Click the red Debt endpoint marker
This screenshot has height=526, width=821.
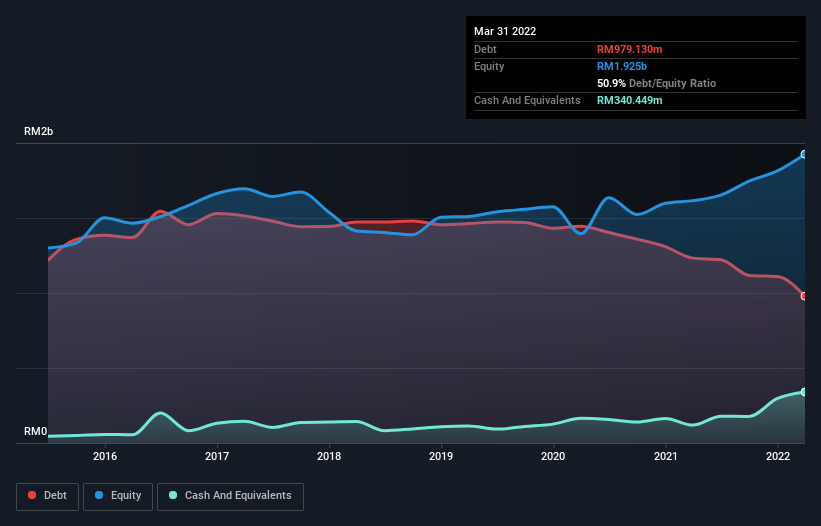pos(804,296)
